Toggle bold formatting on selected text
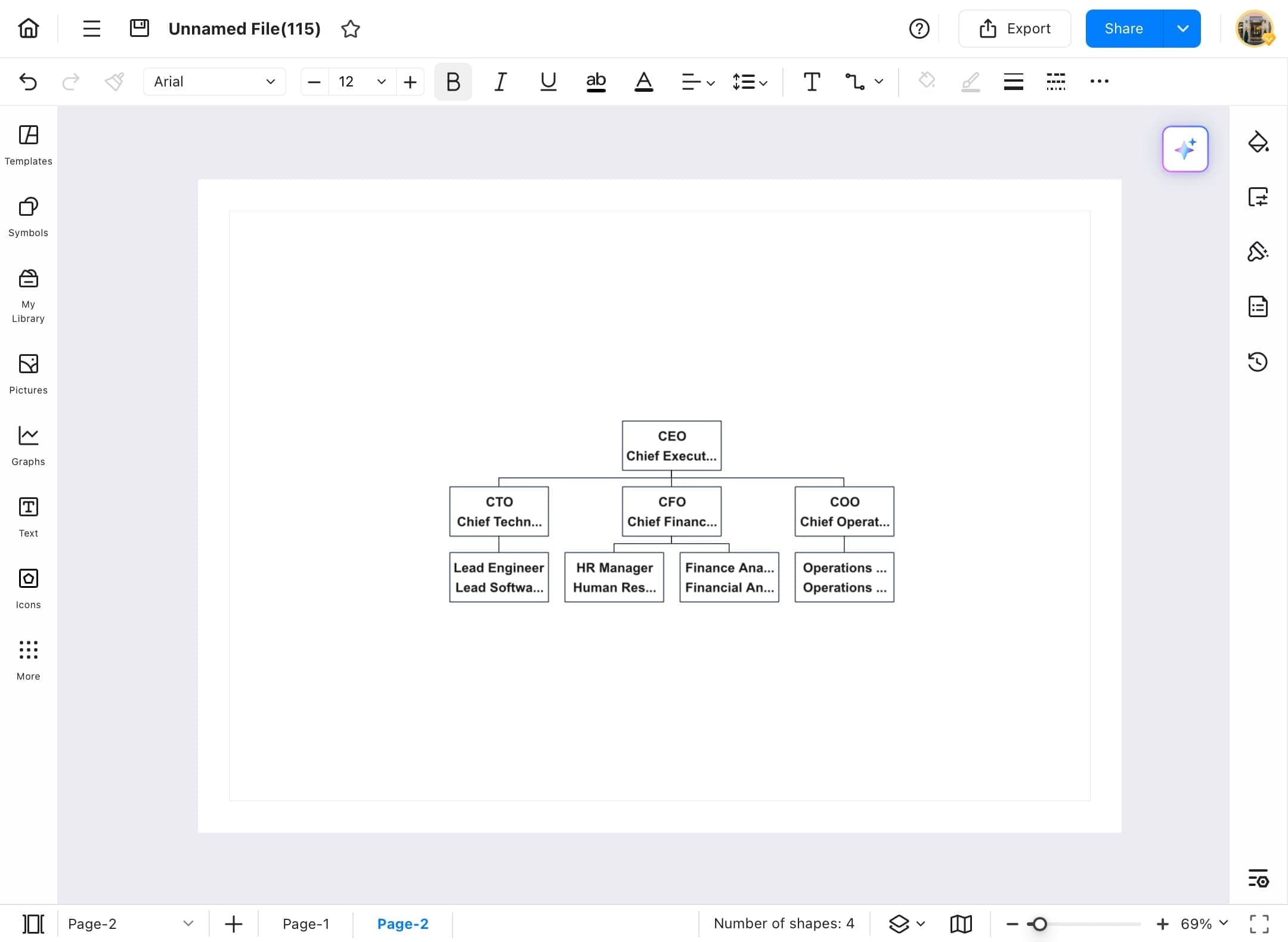1288x942 pixels. (x=453, y=82)
